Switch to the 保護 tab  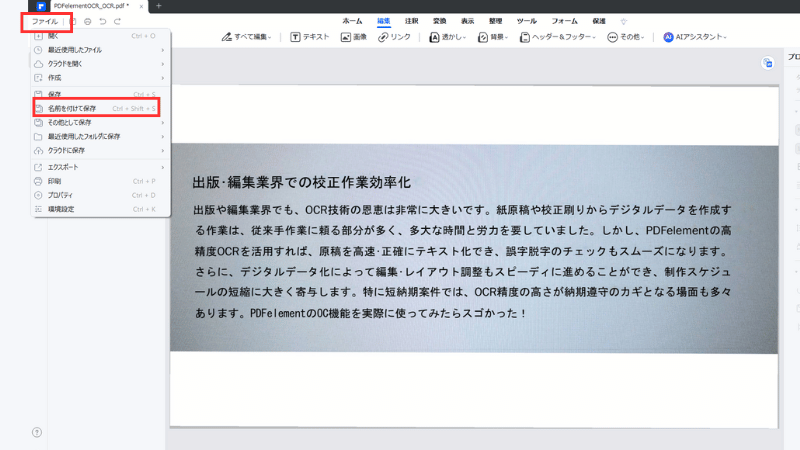click(x=599, y=21)
